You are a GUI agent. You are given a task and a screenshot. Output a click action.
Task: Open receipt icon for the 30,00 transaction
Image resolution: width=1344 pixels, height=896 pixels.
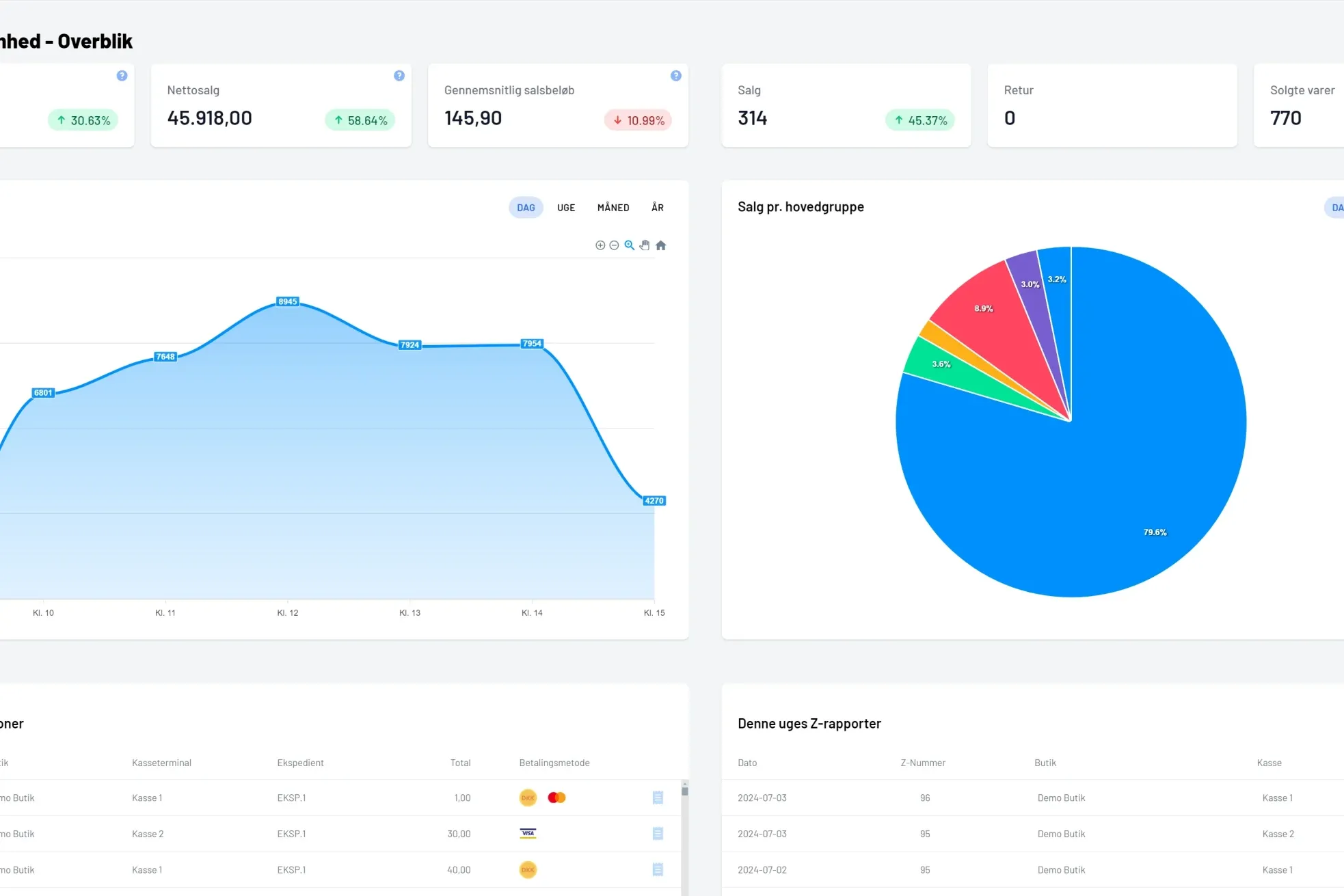[x=658, y=834]
